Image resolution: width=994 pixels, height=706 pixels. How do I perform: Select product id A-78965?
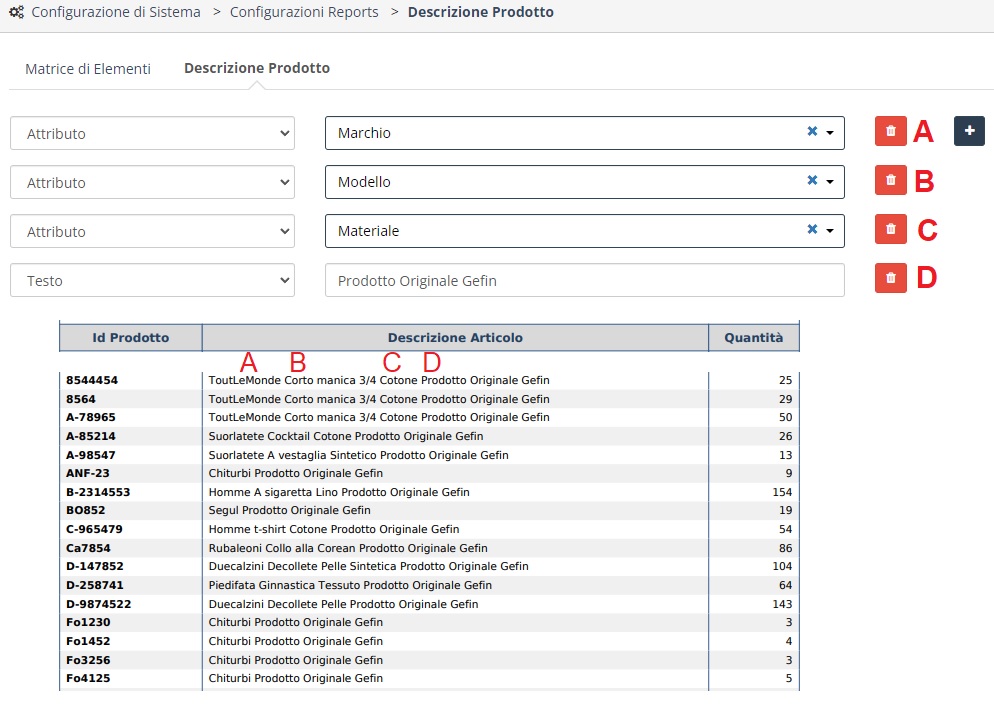(x=91, y=417)
